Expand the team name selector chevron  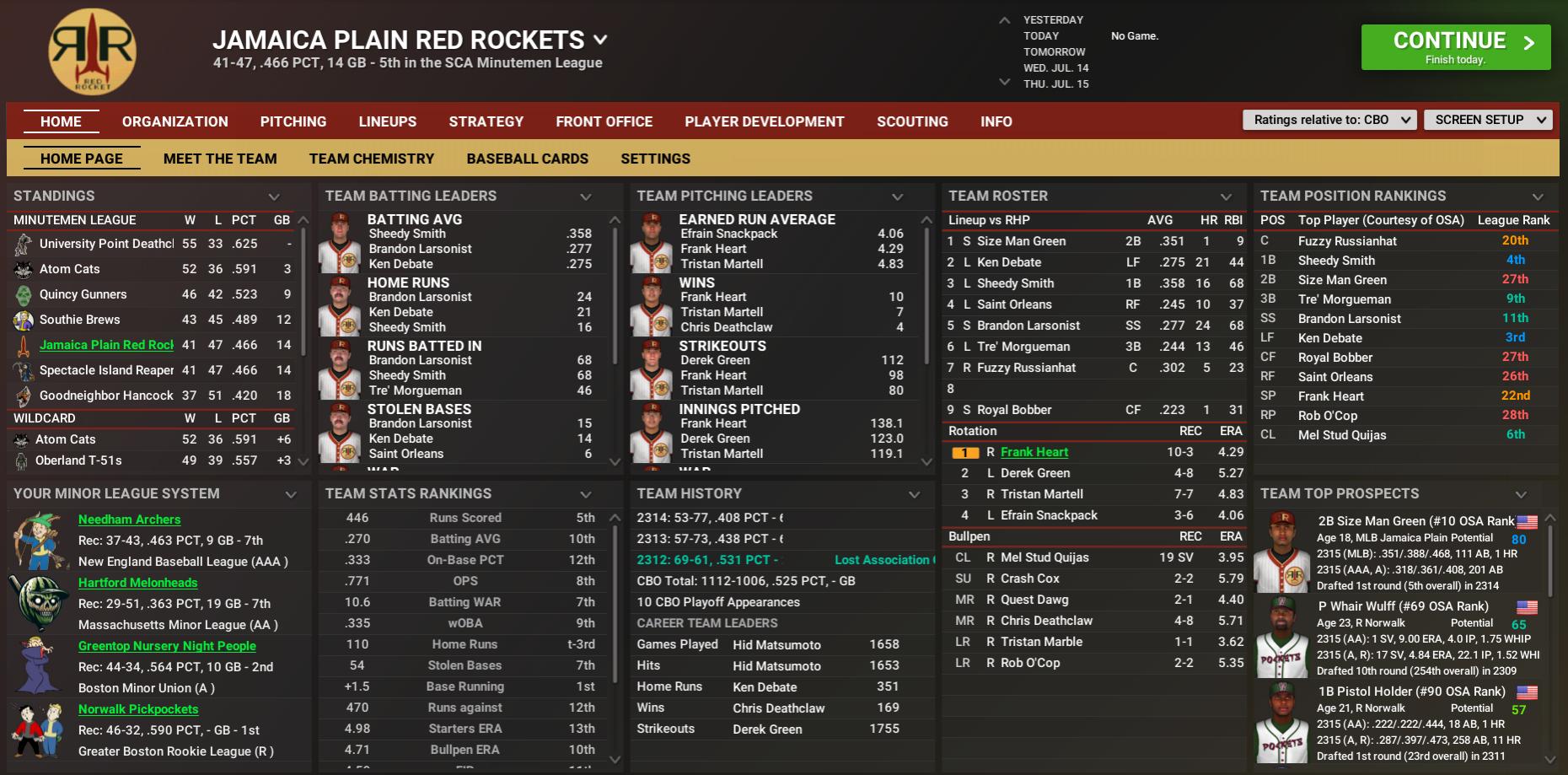point(600,40)
